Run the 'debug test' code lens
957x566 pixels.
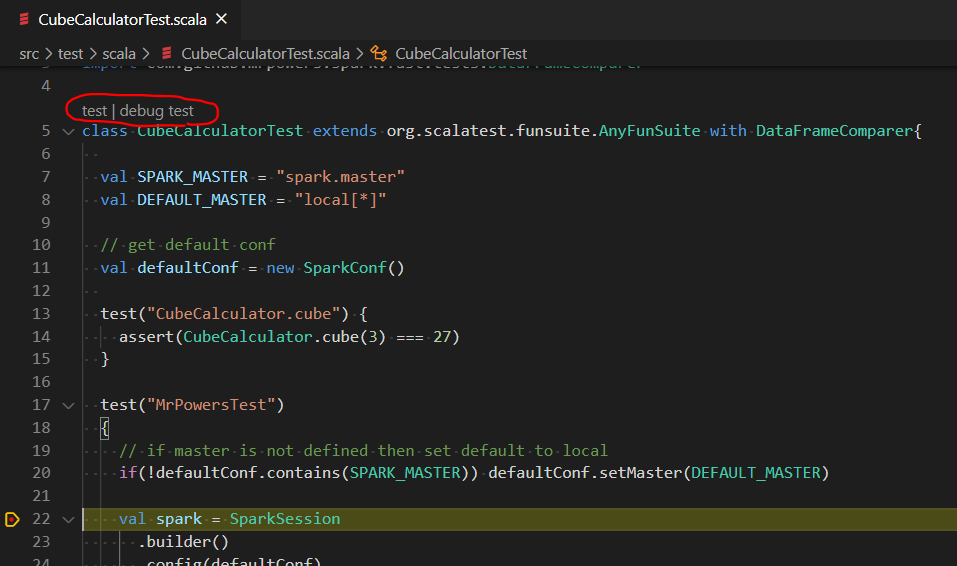click(x=156, y=111)
